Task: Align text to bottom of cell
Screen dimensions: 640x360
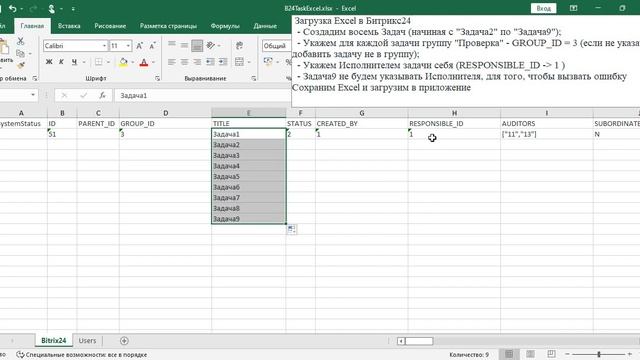Action: click(x=197, y=45)
